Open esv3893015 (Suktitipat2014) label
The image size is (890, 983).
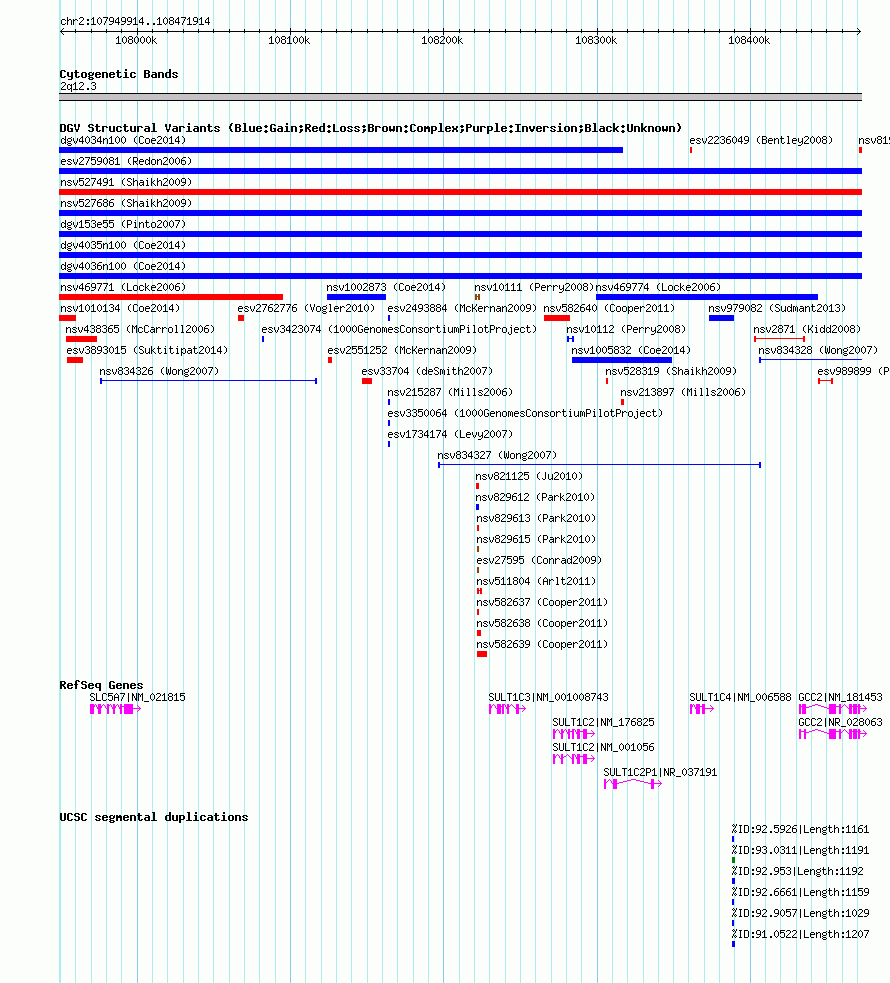147,350
